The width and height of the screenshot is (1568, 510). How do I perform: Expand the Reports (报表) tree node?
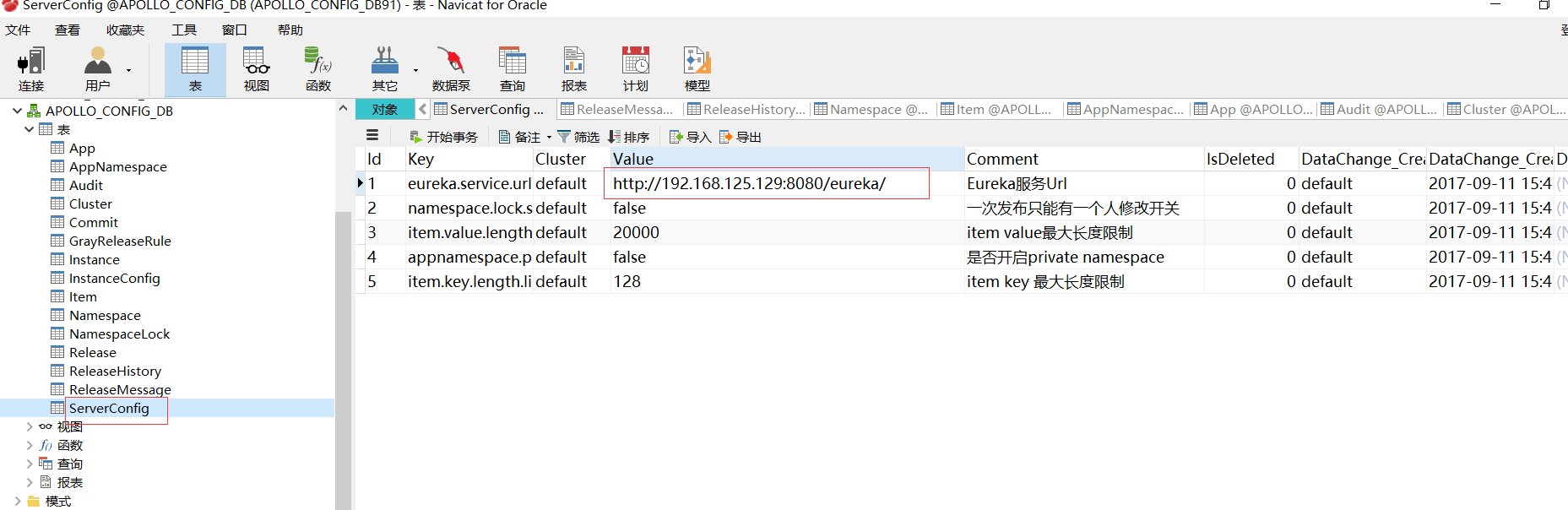tap(30, 482)
